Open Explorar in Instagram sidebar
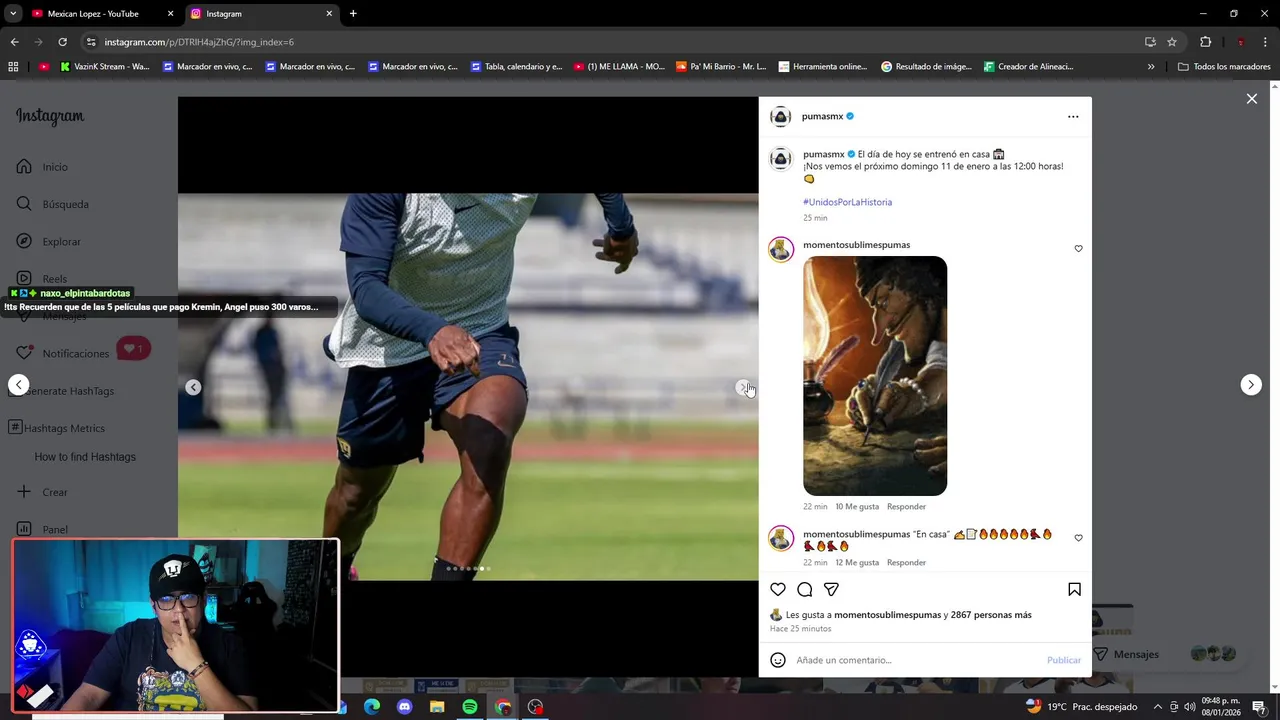 pos(48,241)
